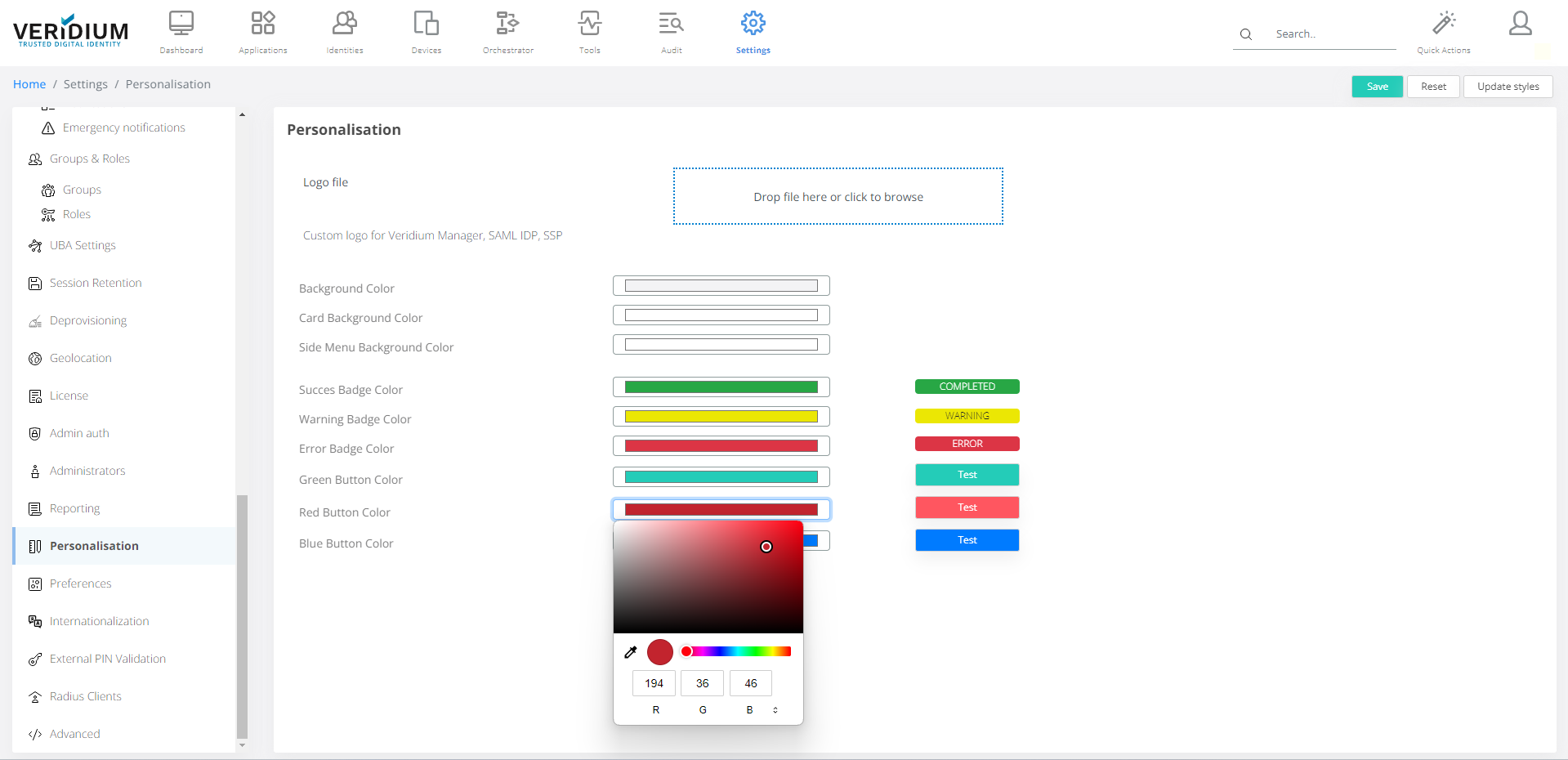Open the Succes Badge Color swatch

tap(721, 387)
